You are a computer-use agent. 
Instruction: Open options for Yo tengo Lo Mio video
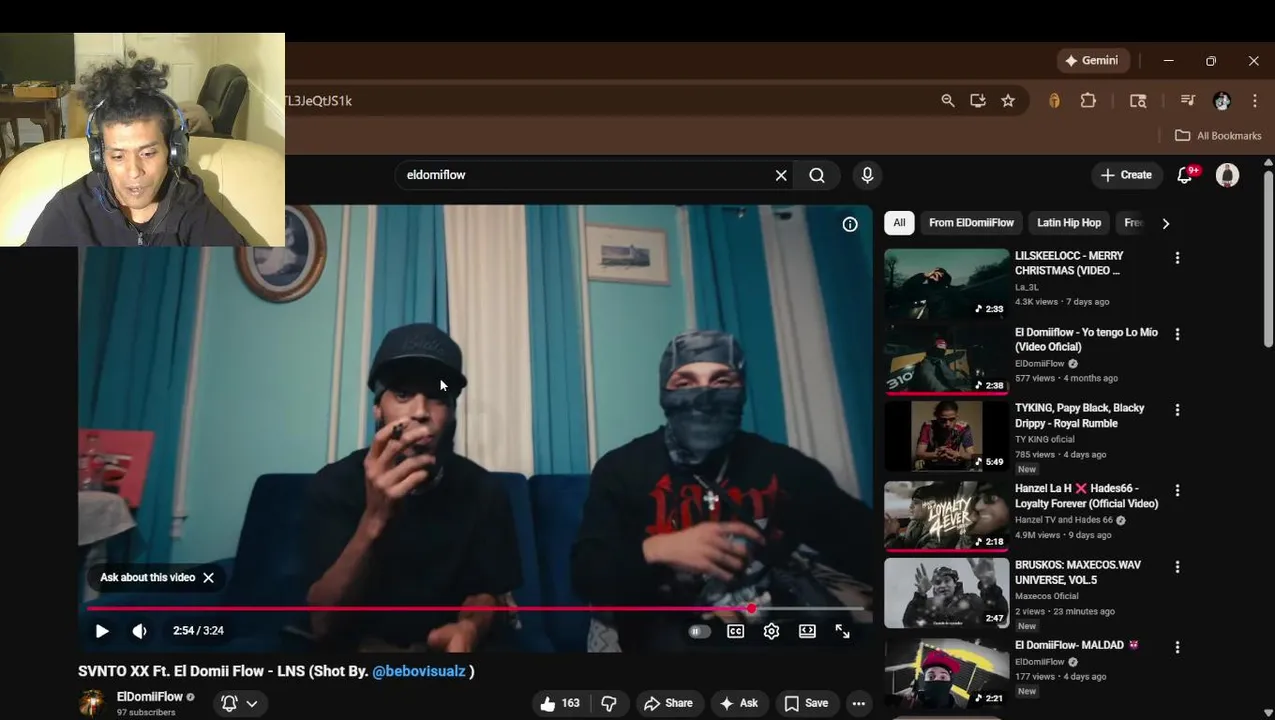[x=1177, y=334]
